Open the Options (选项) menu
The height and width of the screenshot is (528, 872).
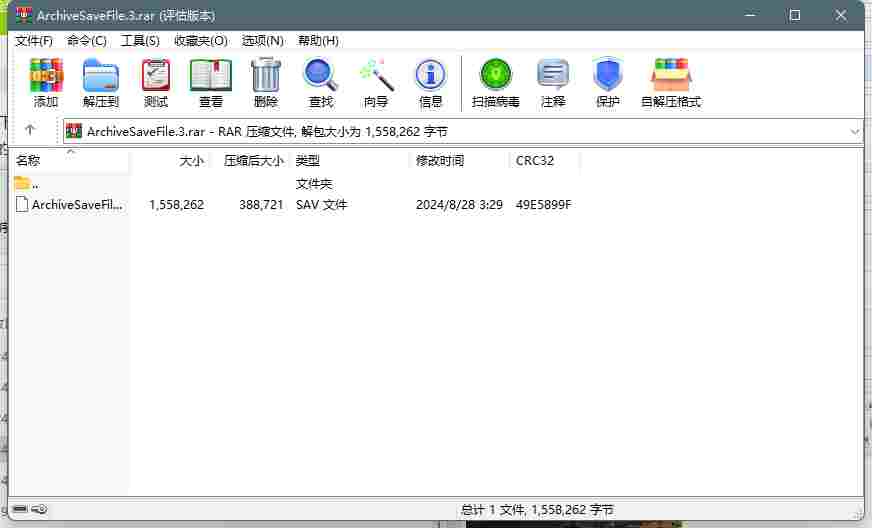(x=262, y=41)
